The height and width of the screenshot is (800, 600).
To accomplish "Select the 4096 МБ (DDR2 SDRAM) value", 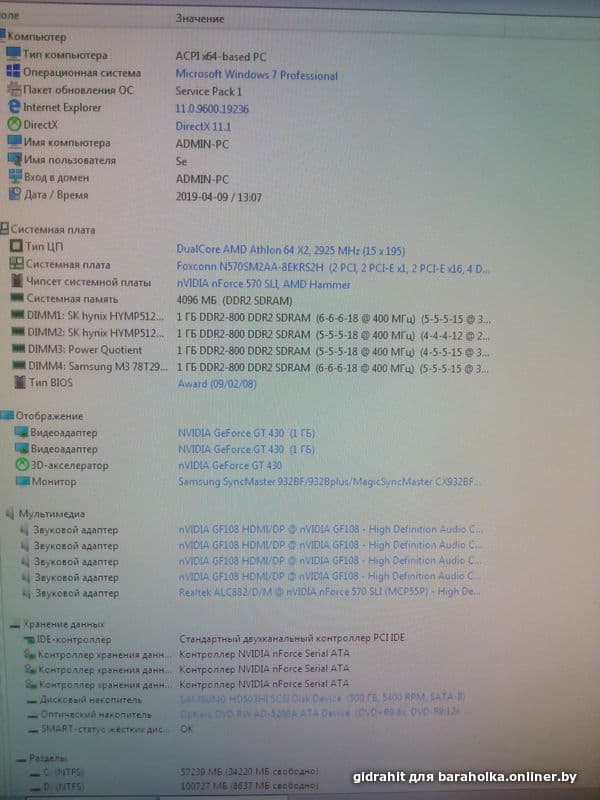I will coord(235,301).
